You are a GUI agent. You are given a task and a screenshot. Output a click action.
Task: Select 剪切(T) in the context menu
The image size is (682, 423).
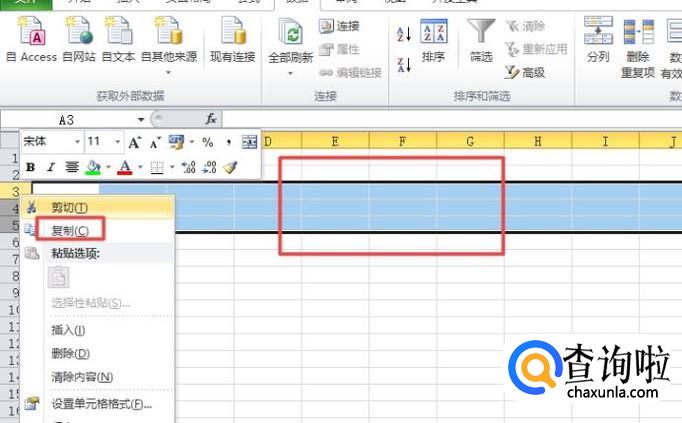point(70,207)
